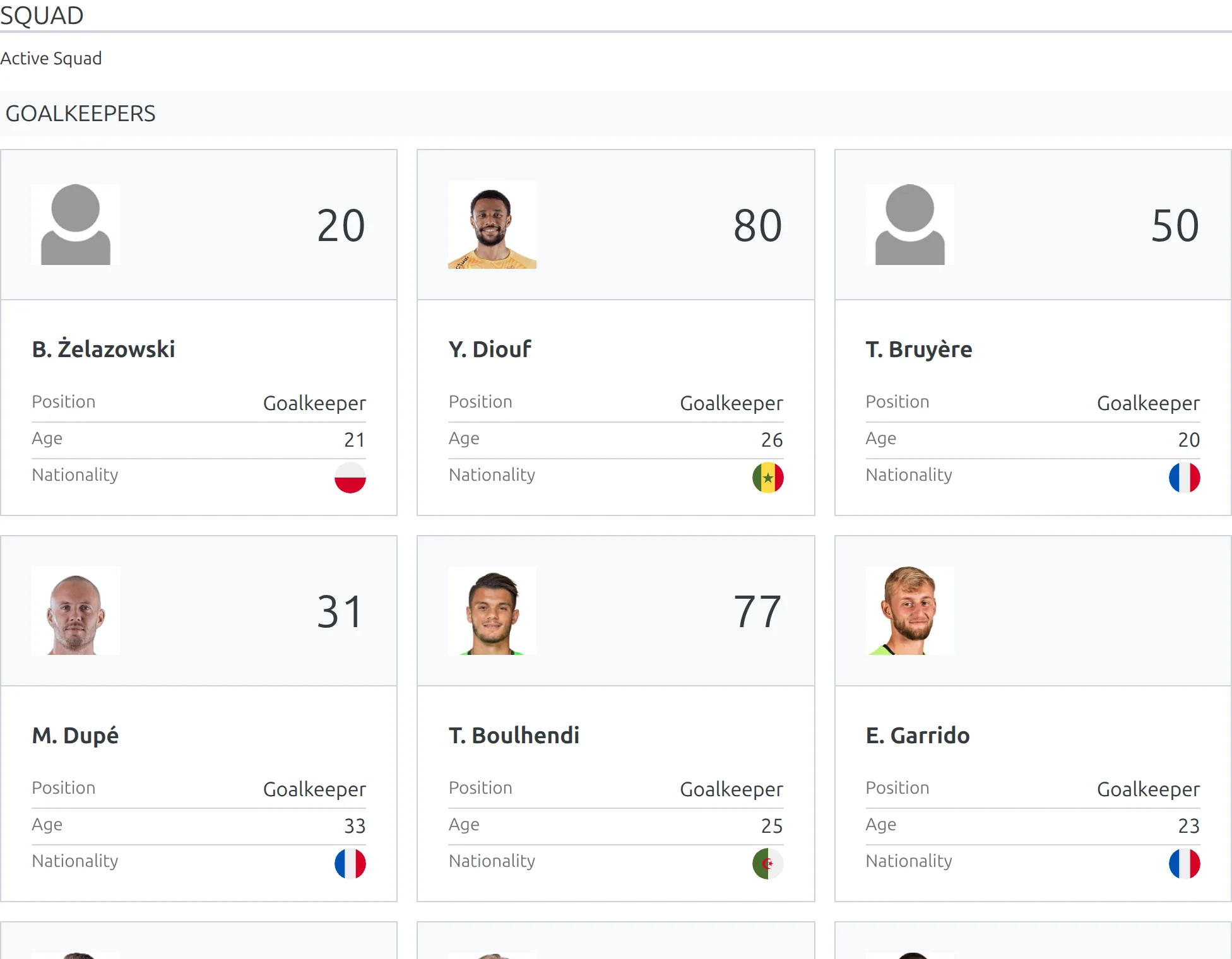Select E. Garrido name heading
The image size is (1232, 959).
tap(917, 735)
